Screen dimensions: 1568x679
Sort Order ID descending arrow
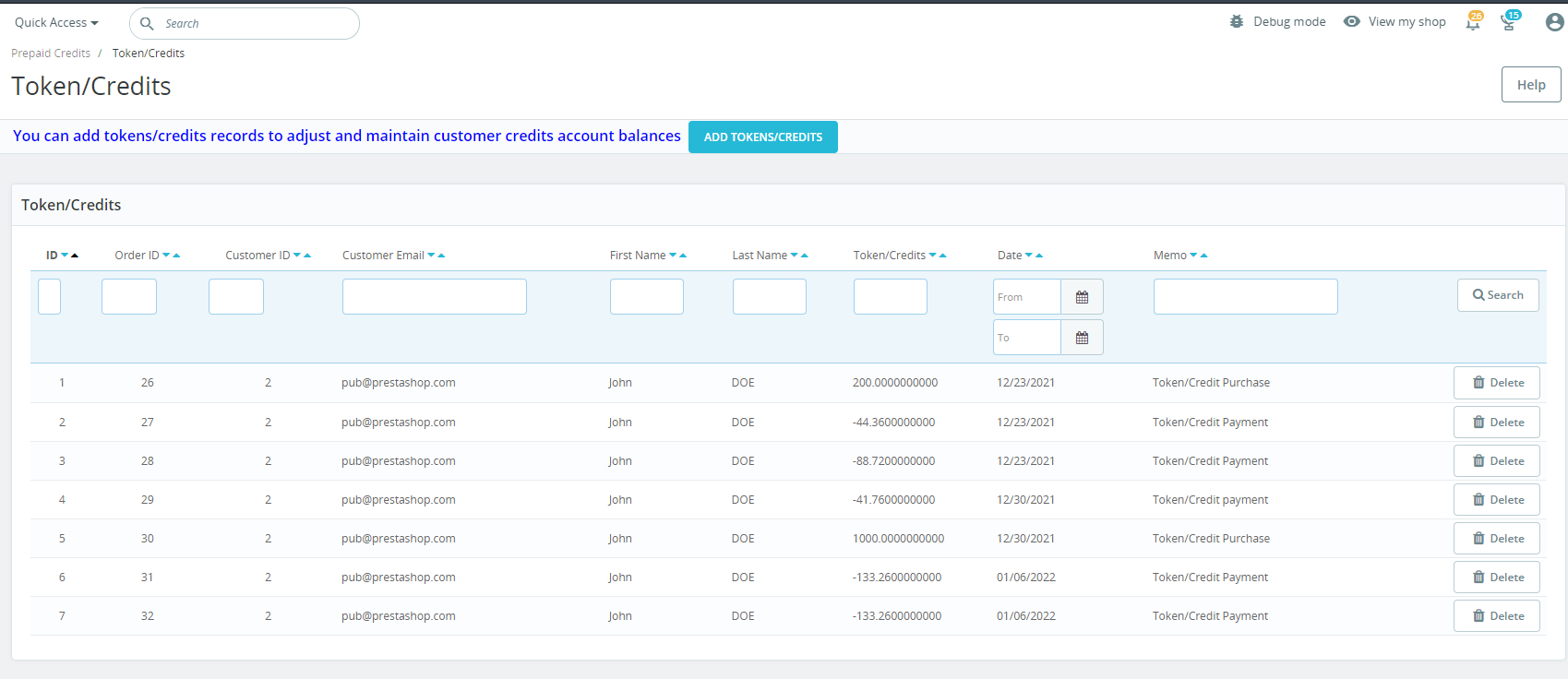click(x=166, y=256)
